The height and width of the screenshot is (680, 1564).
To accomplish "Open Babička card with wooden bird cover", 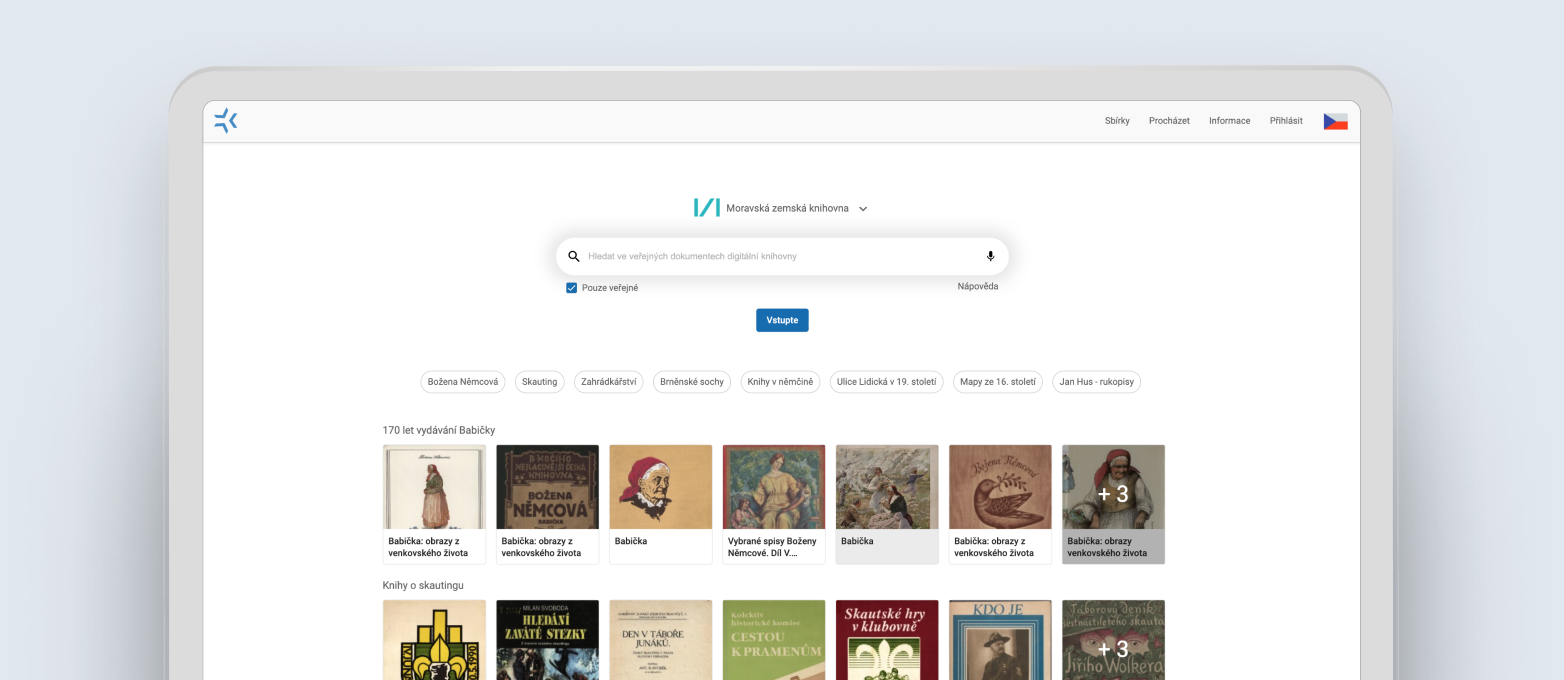I will [x=1000, y=504].
